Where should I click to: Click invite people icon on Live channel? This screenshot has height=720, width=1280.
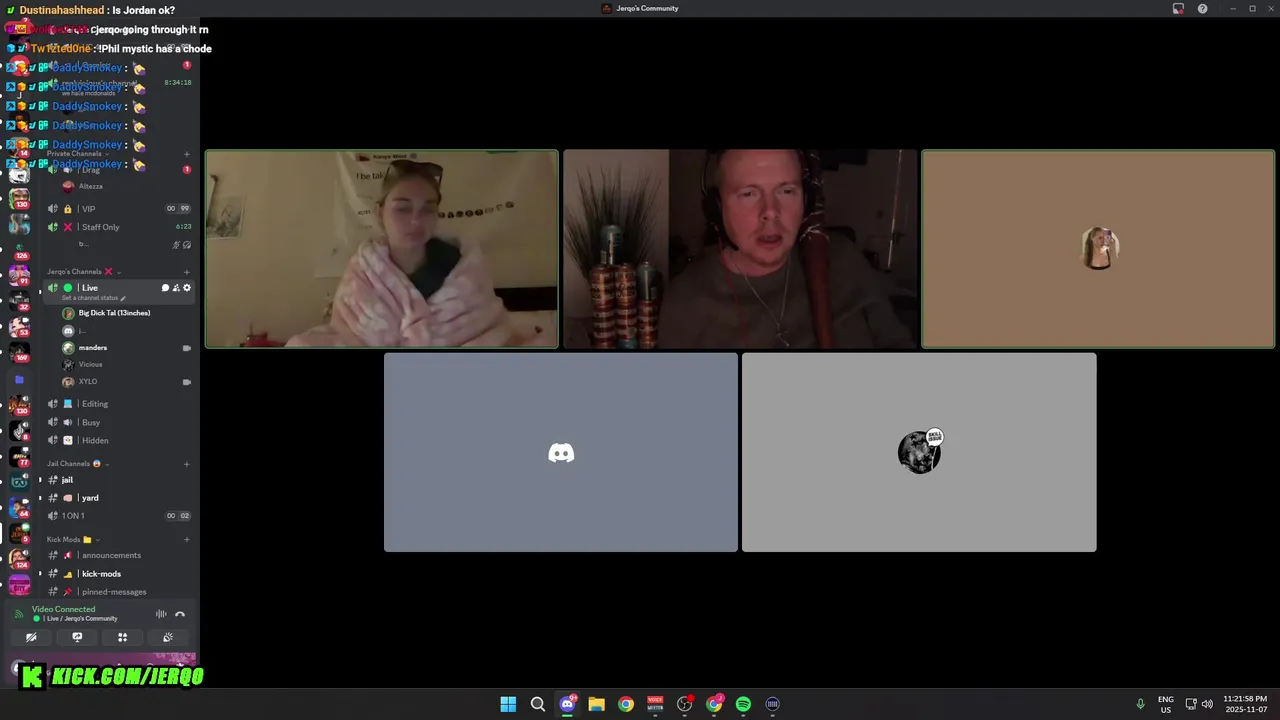[x=176, y=288]
